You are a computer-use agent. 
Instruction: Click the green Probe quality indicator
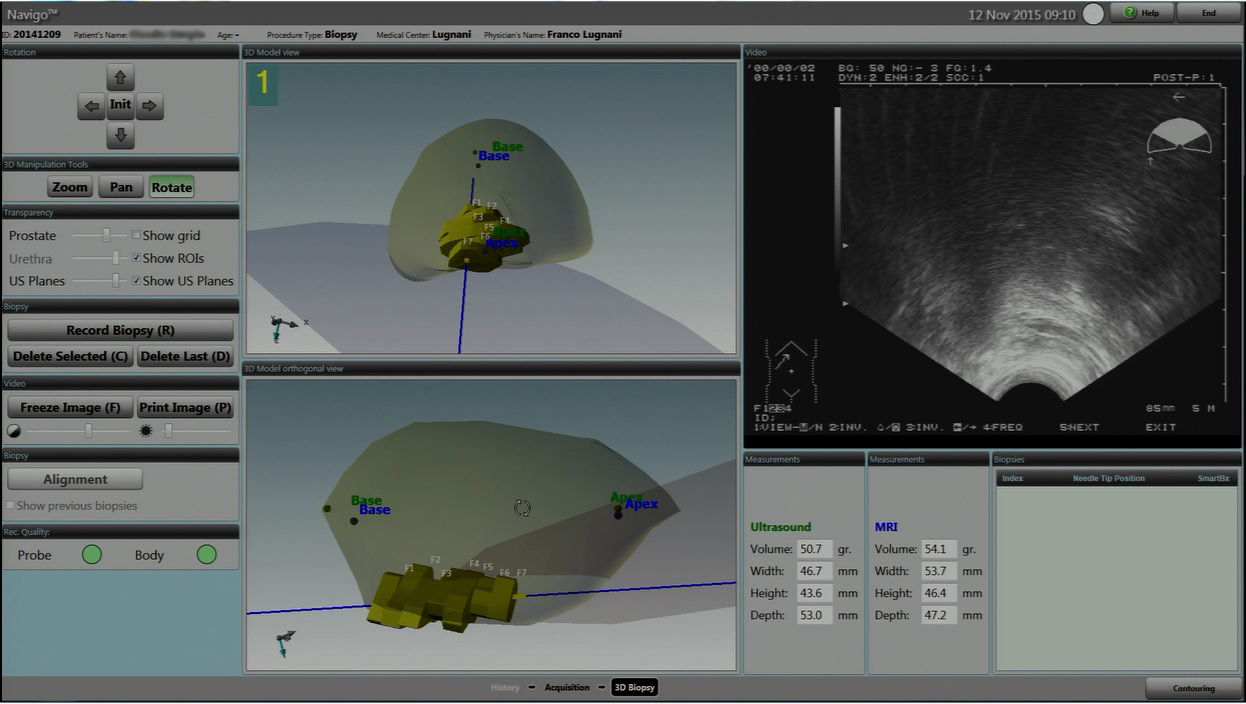coord(91,554)
